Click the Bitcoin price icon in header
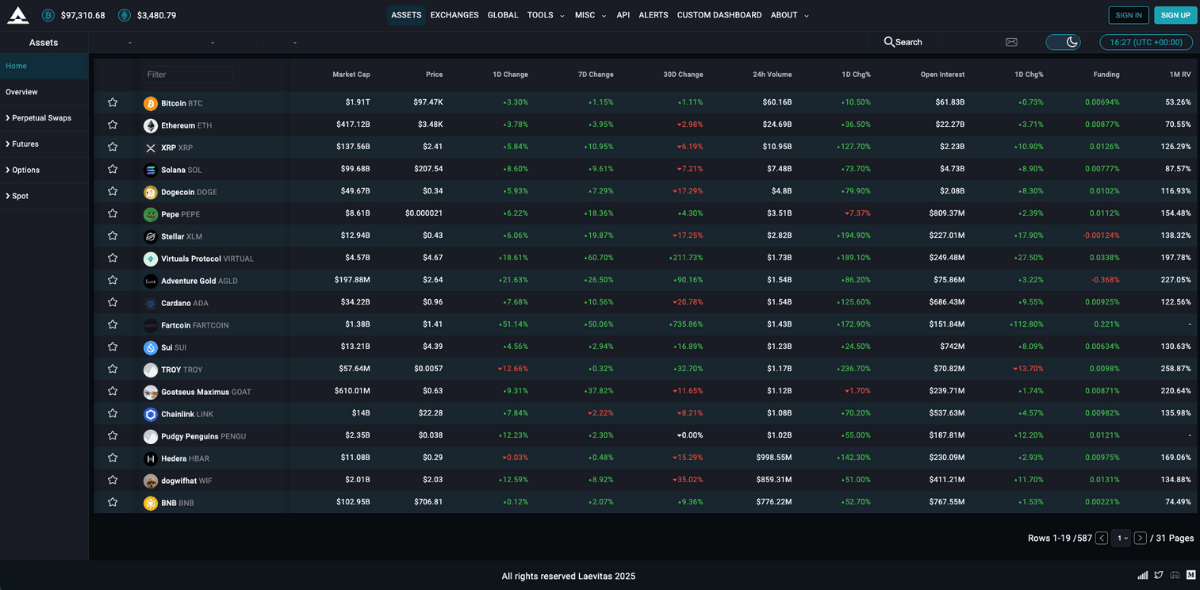The height and width of the screenshot is (590, 1200). (x=48, y=15)
